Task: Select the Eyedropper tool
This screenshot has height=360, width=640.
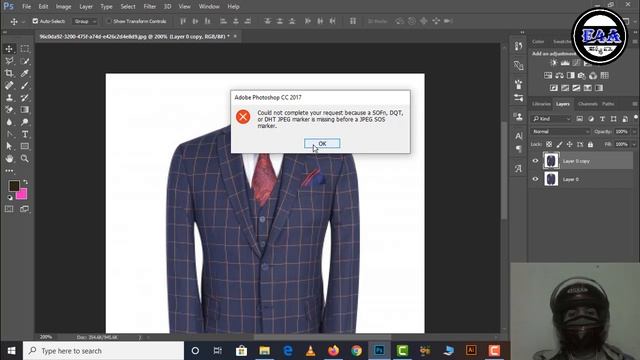Action: [x=24, y=73]
